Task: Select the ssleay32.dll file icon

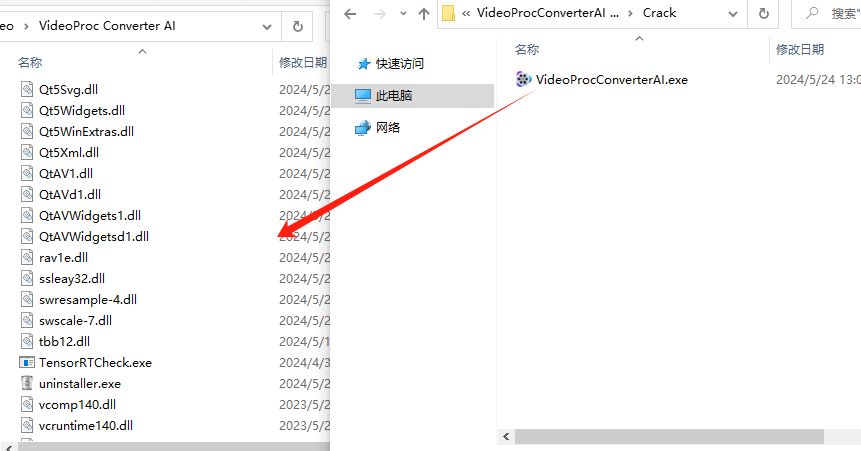Action: 27,278
